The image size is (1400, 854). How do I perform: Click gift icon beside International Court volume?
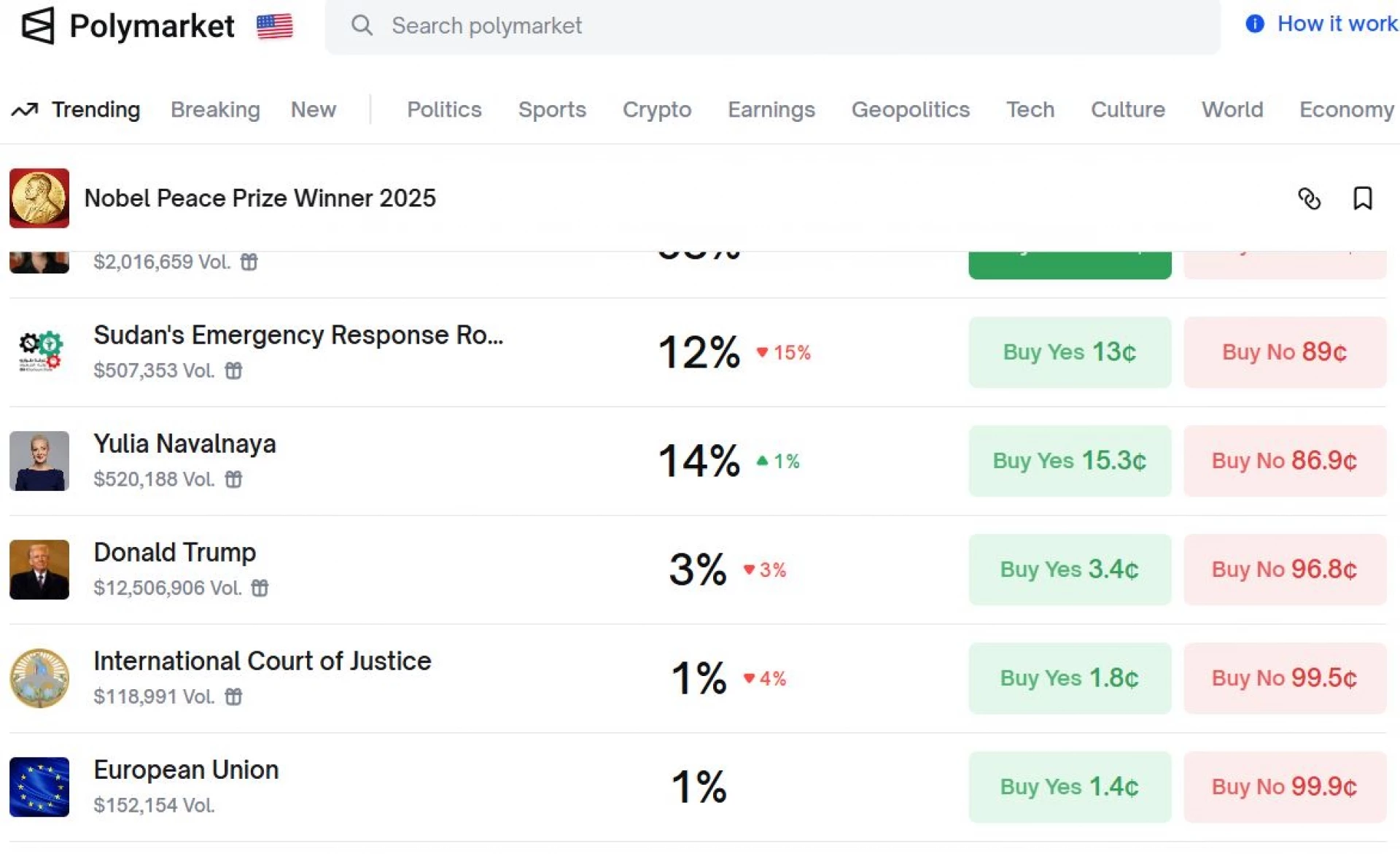(233, 696)
